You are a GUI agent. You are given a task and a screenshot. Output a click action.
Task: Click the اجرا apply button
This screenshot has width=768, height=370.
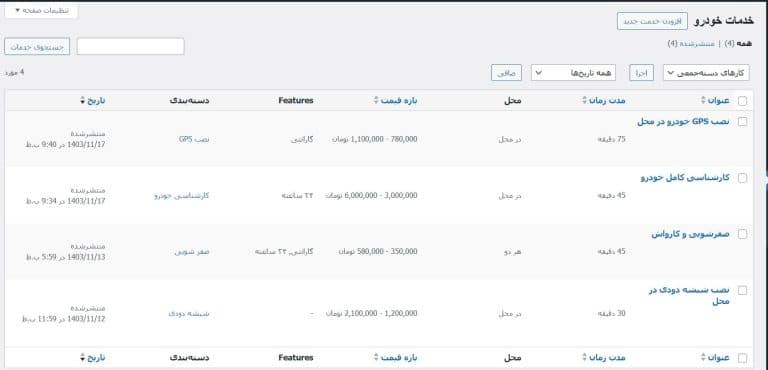pos(642,73)
